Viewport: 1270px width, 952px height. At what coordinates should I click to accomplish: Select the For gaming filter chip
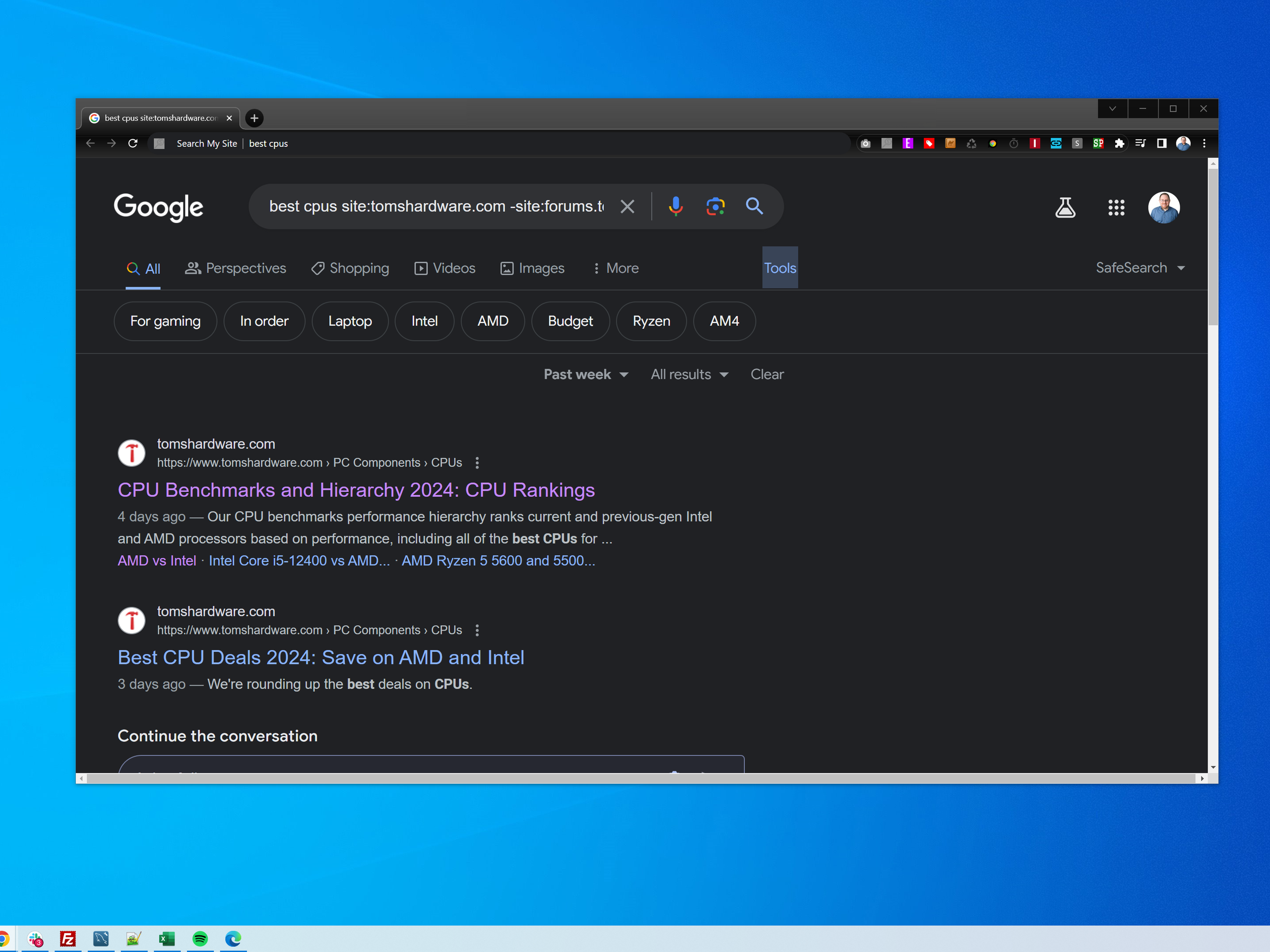coord(165,321)
